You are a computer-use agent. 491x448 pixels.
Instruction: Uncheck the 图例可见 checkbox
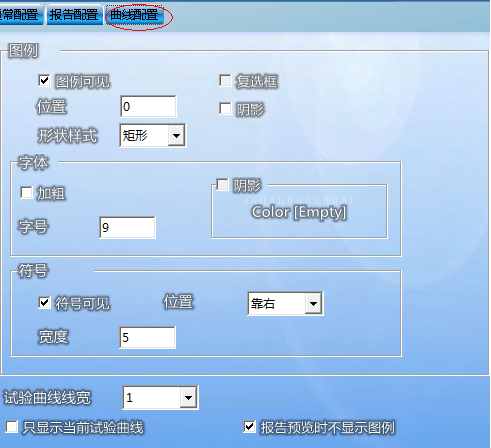point(44,81)
